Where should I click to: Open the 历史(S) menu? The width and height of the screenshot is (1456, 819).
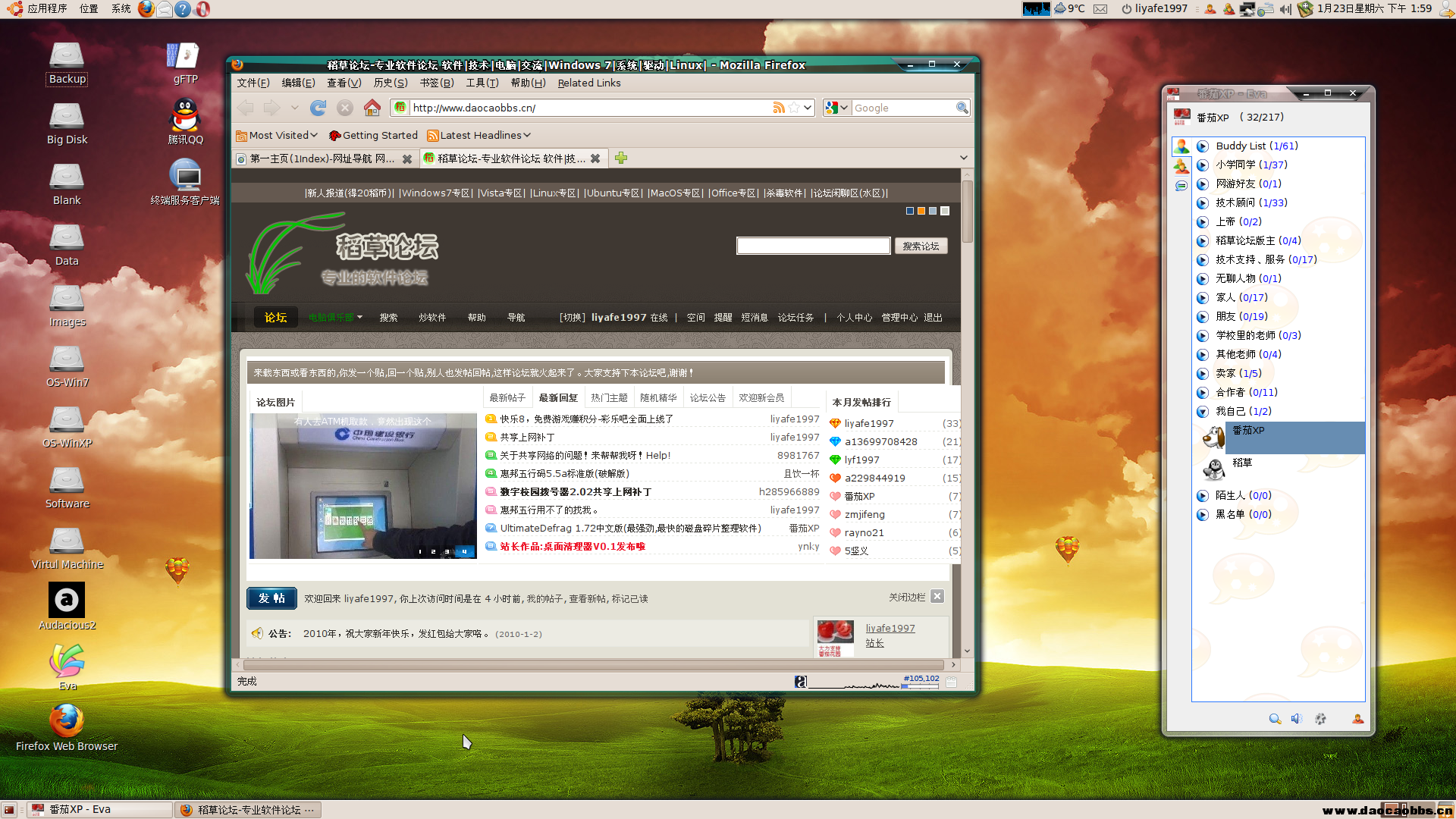(391, 83)
